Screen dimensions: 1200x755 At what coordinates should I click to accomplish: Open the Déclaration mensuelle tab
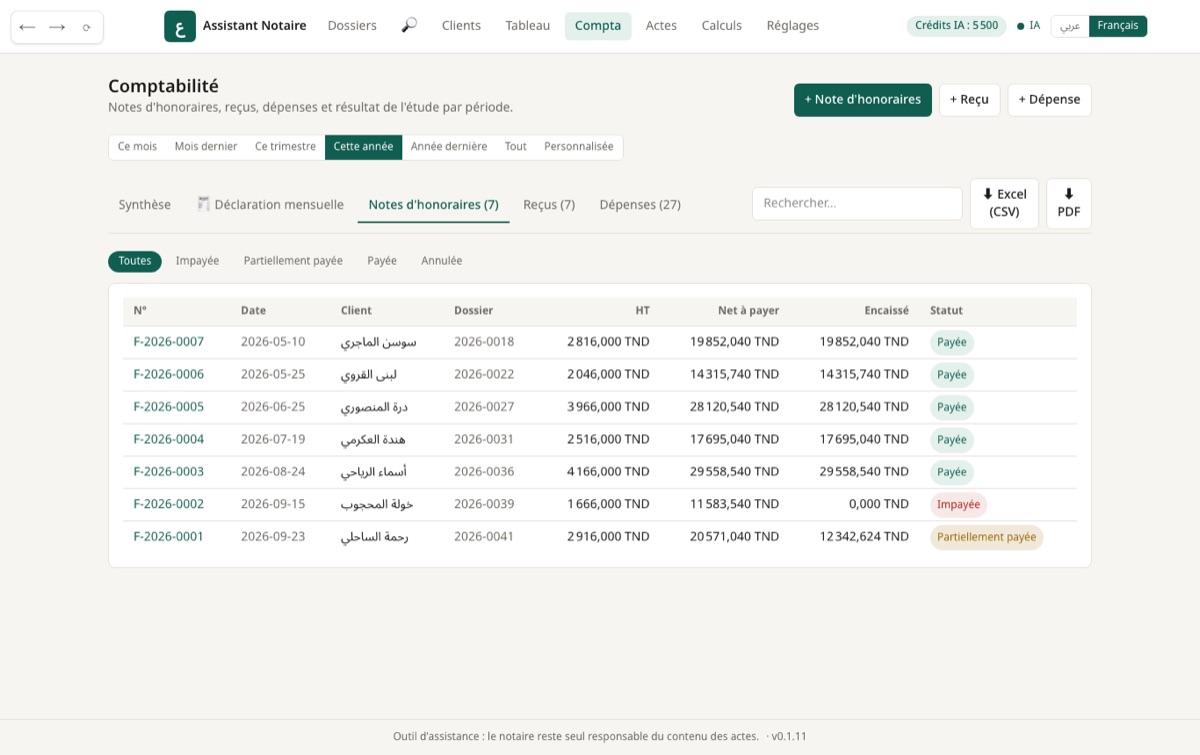(270, 205)
